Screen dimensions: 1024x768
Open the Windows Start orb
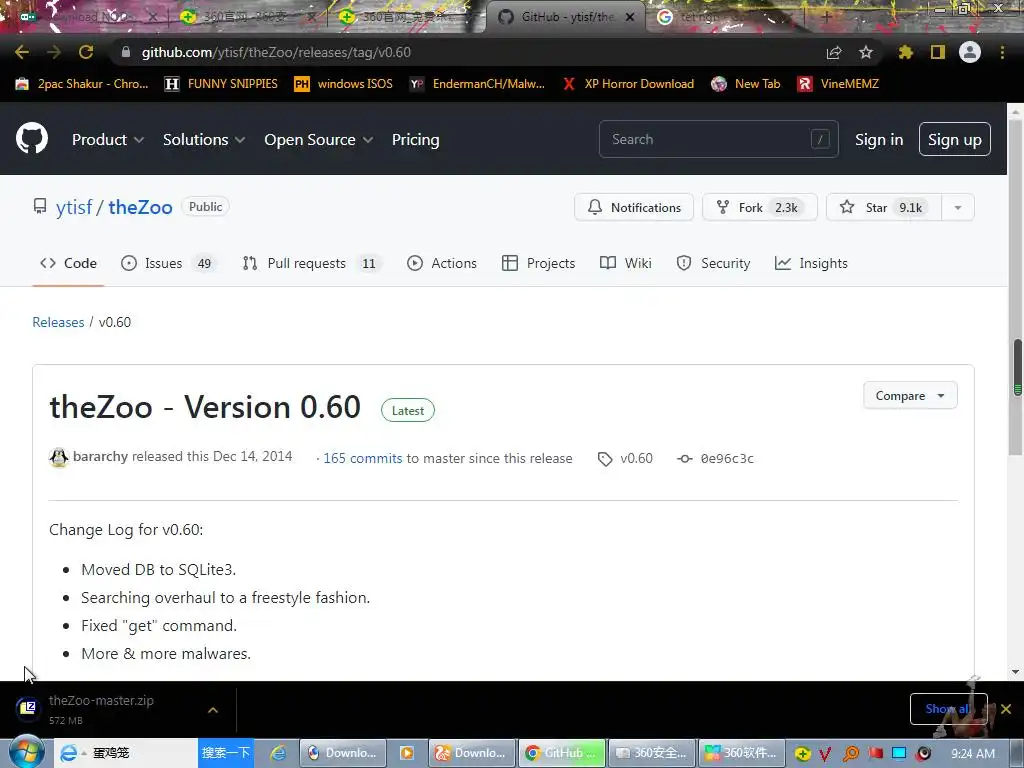(26, 752)
